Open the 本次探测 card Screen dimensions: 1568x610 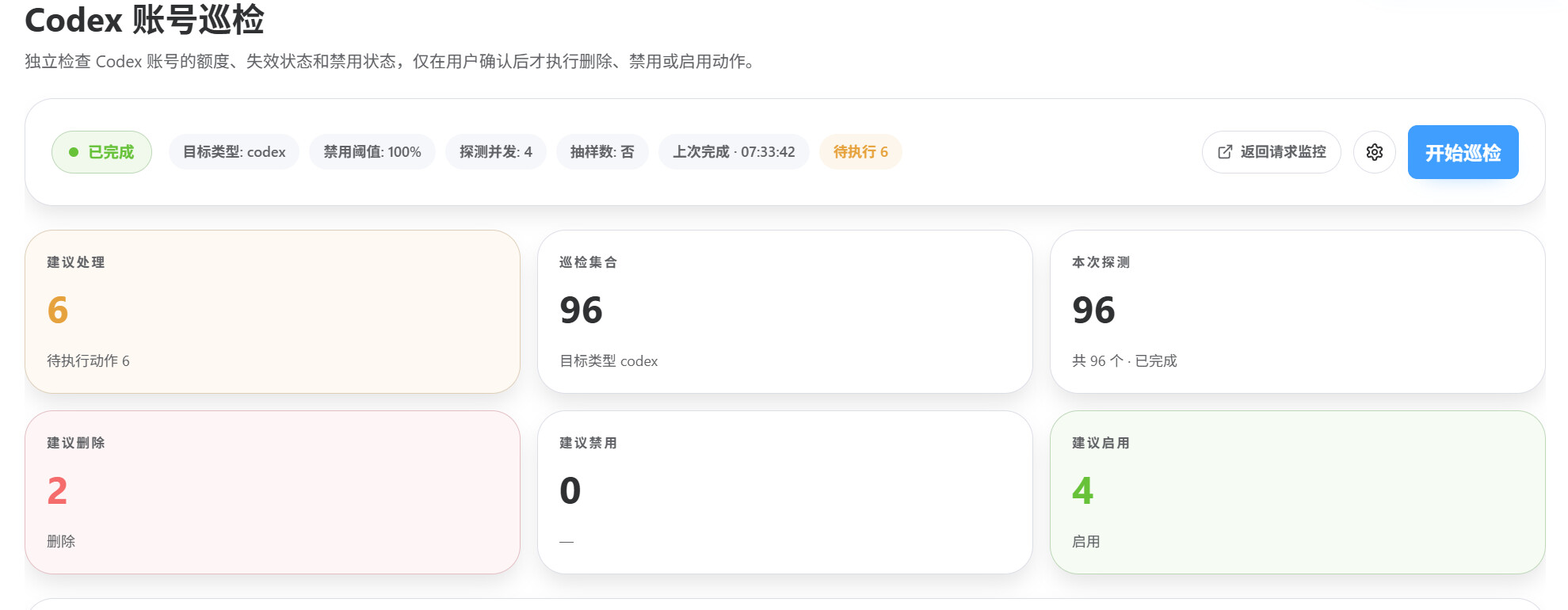coord(1297,311)
